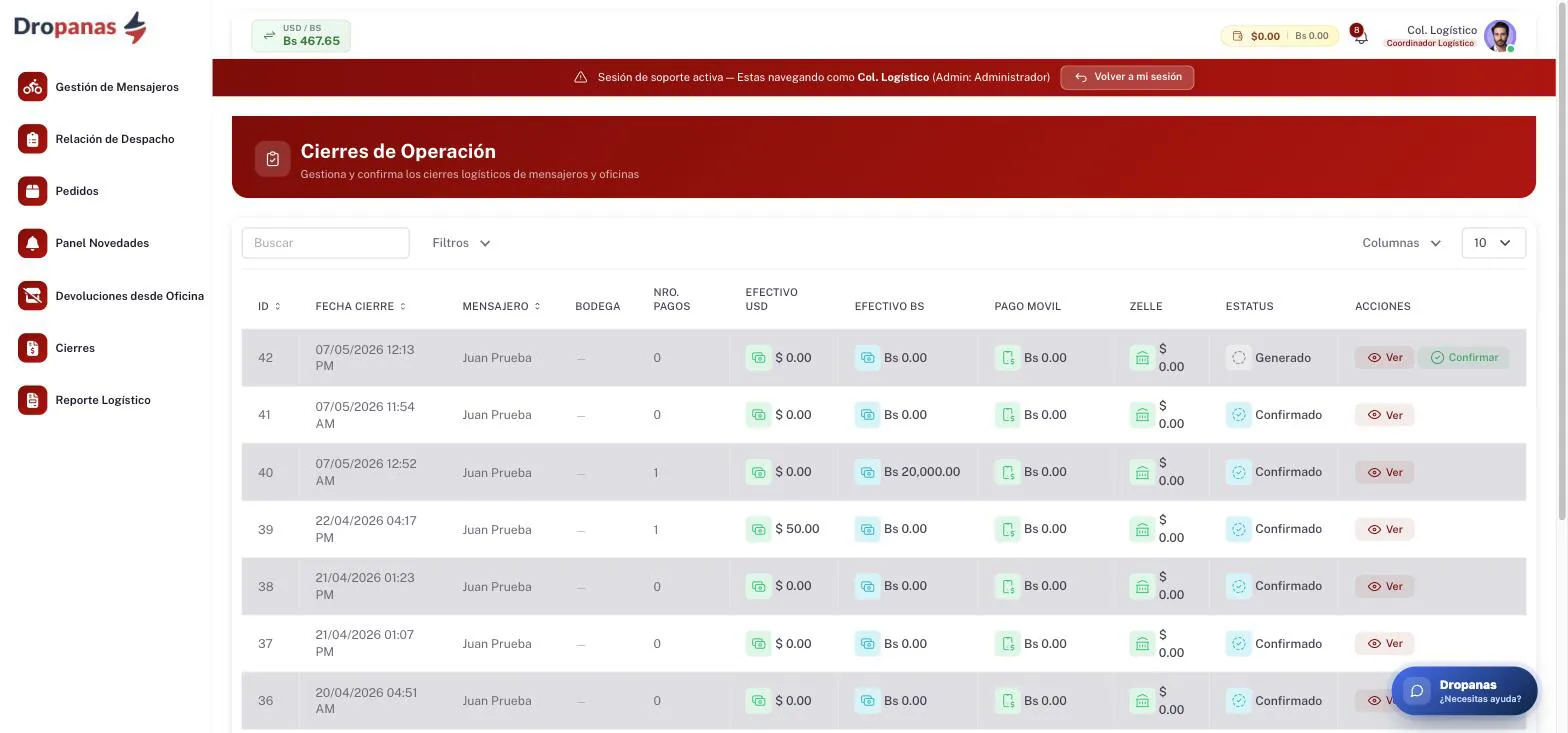Expand the Filtros dropdown
The image size is (1568, 733).
[x=461, y=243]
